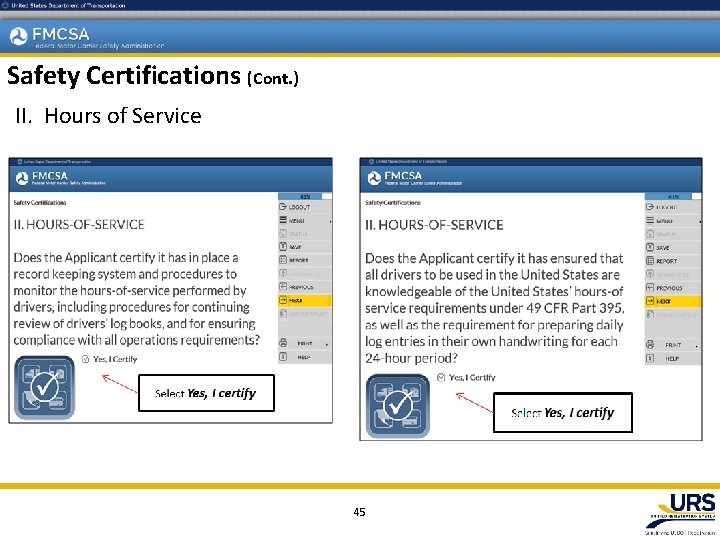
Task: Open the Menu hamburger icon in right screenshot
Action: coord(650,220)
